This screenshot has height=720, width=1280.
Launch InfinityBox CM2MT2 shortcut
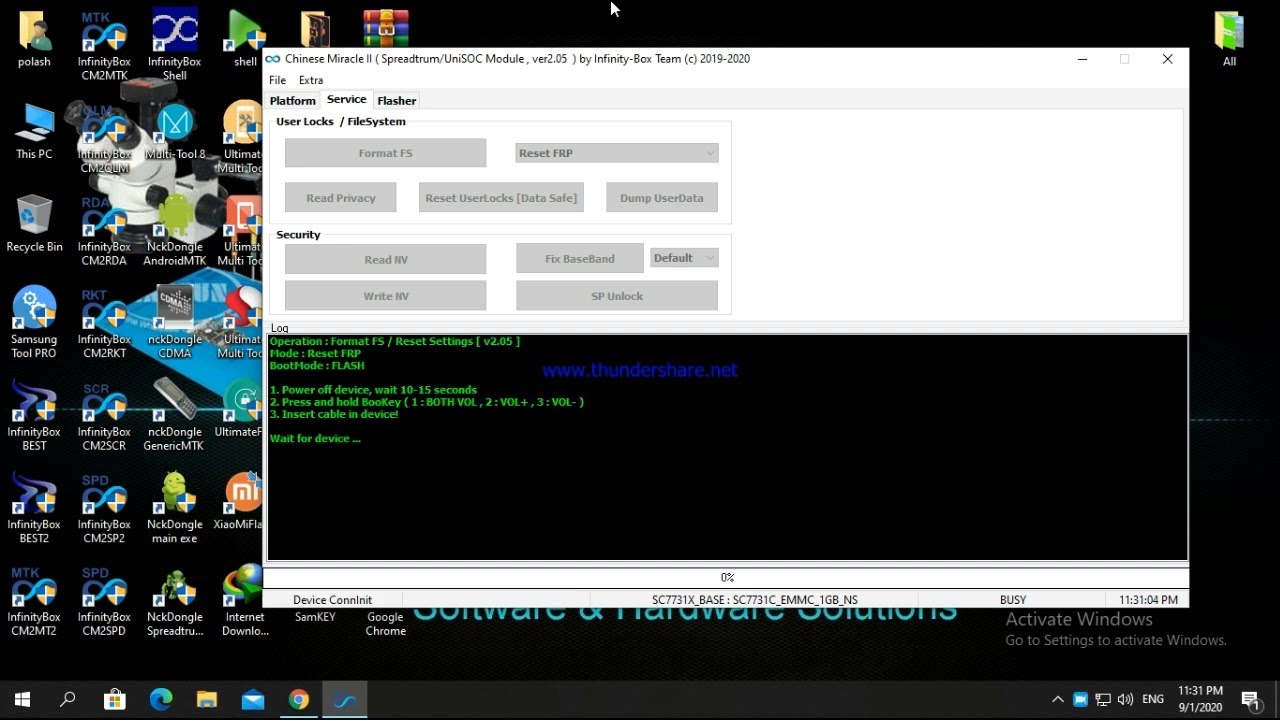pyautogui.click(x=34, y=601)
